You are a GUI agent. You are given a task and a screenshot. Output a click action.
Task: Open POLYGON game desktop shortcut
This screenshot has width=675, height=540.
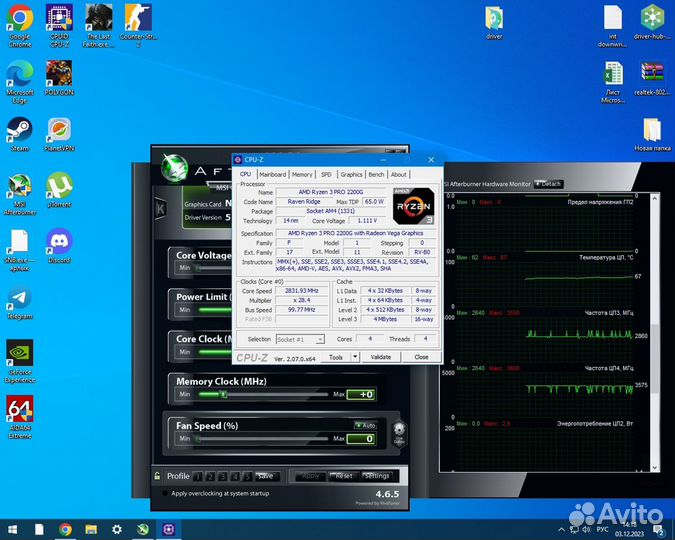pos(59,78)
